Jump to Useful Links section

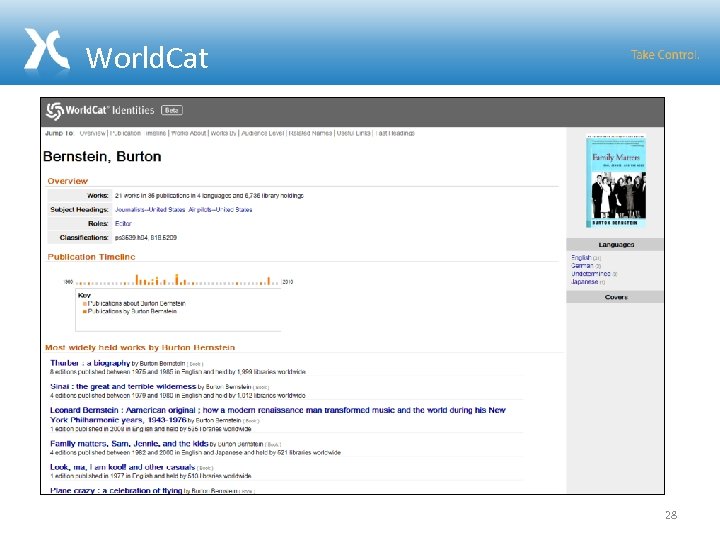click(353, 133)
